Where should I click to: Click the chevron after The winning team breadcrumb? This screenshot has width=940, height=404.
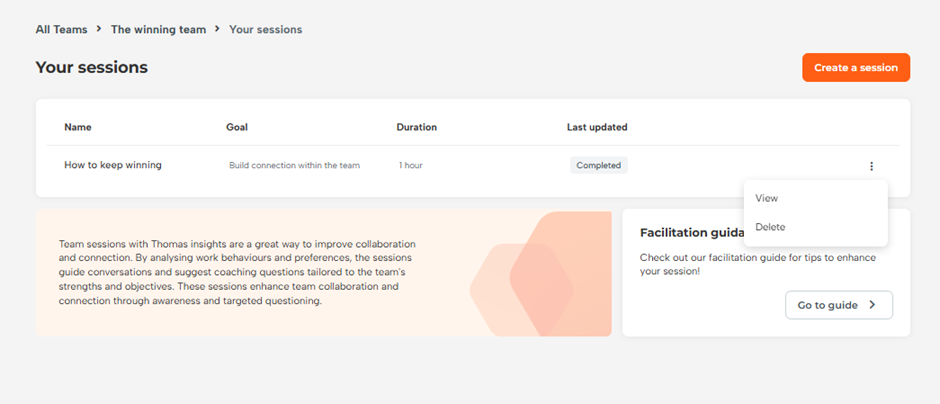click(x=217, y=30)
